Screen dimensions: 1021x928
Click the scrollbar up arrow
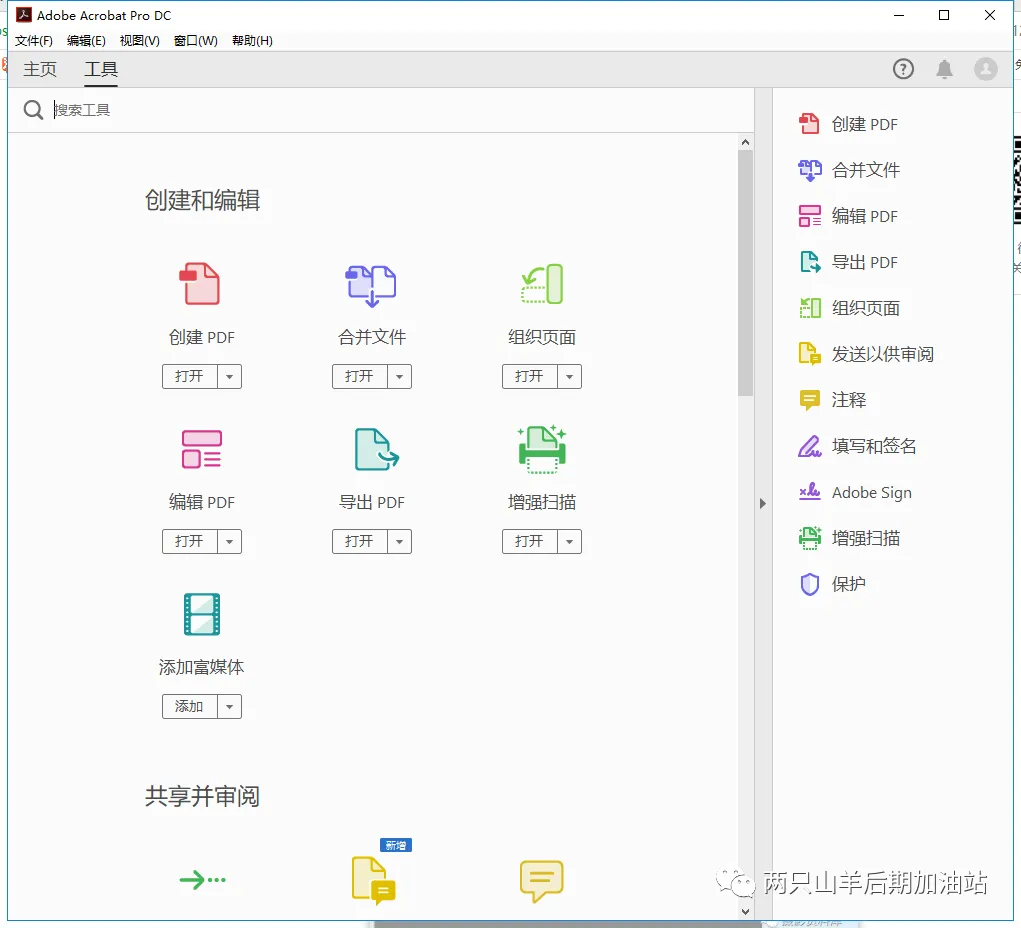tap(746, 142)
